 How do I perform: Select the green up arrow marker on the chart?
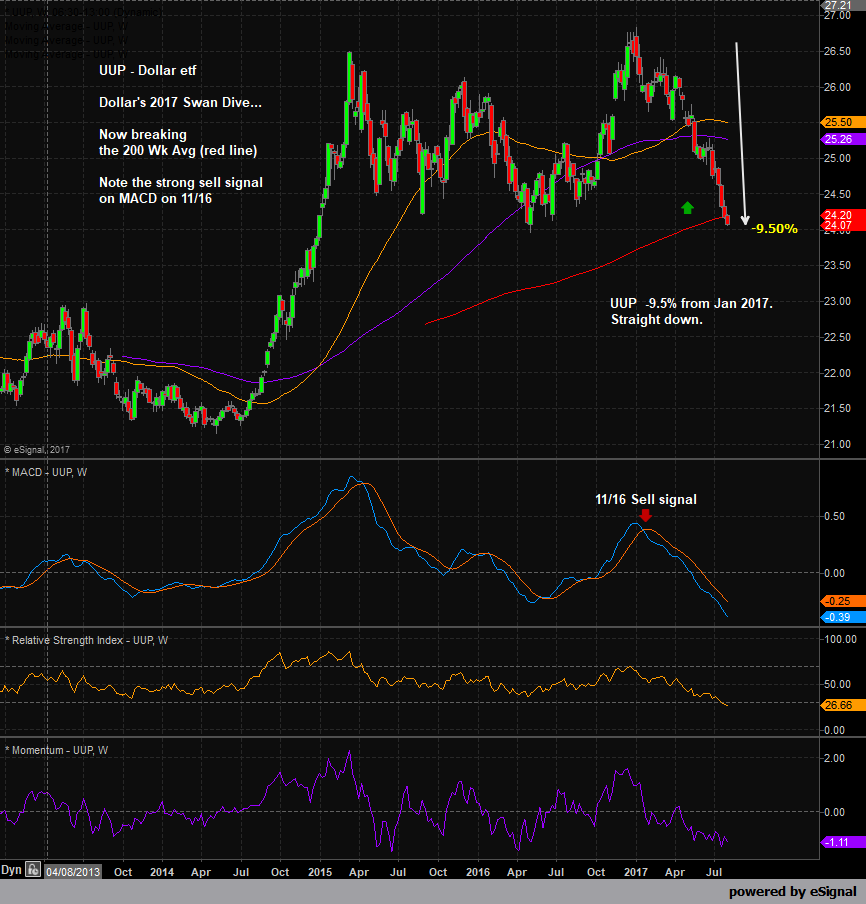(687, 208)
